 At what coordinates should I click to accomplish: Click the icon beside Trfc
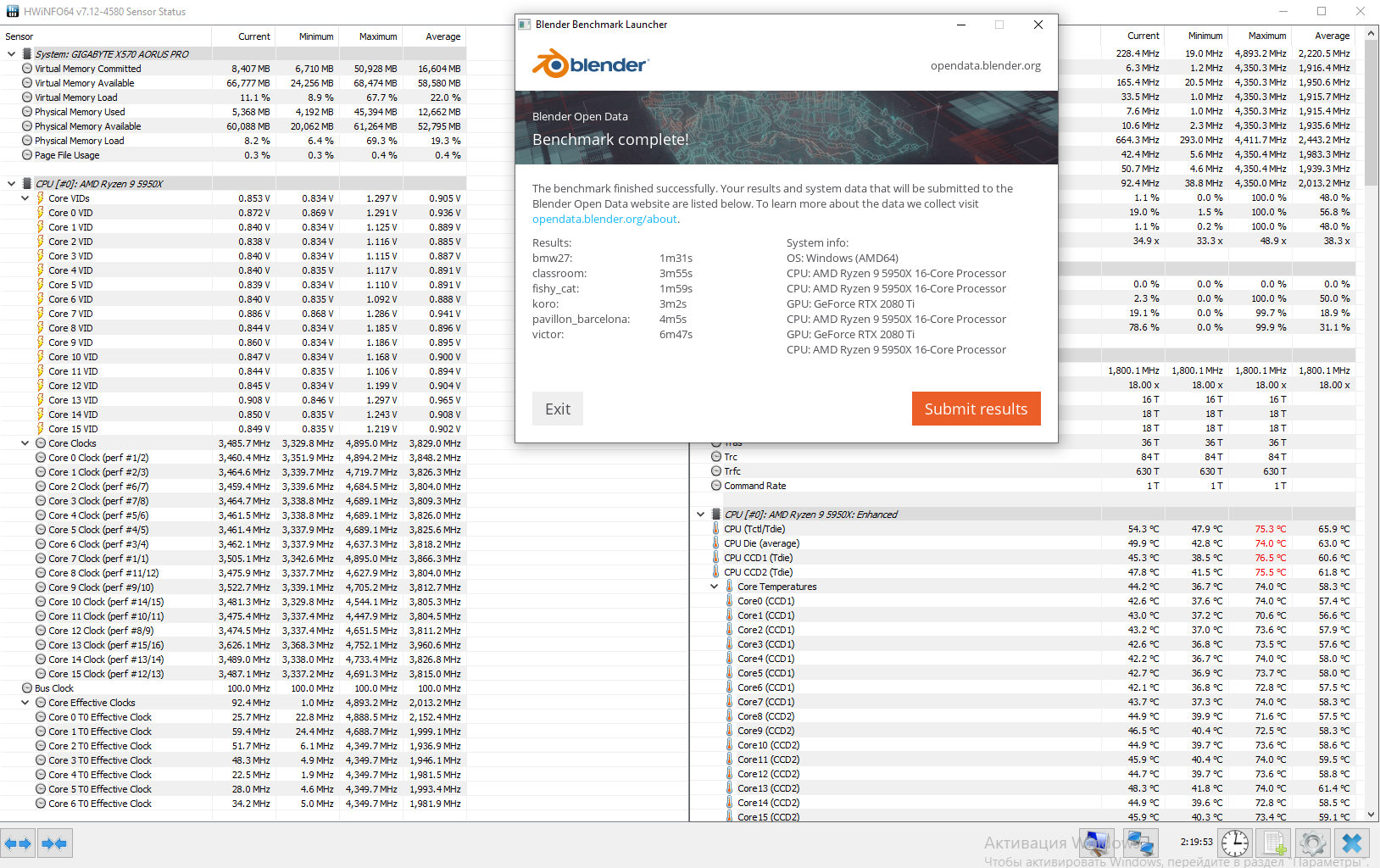[x=716, y=471]
